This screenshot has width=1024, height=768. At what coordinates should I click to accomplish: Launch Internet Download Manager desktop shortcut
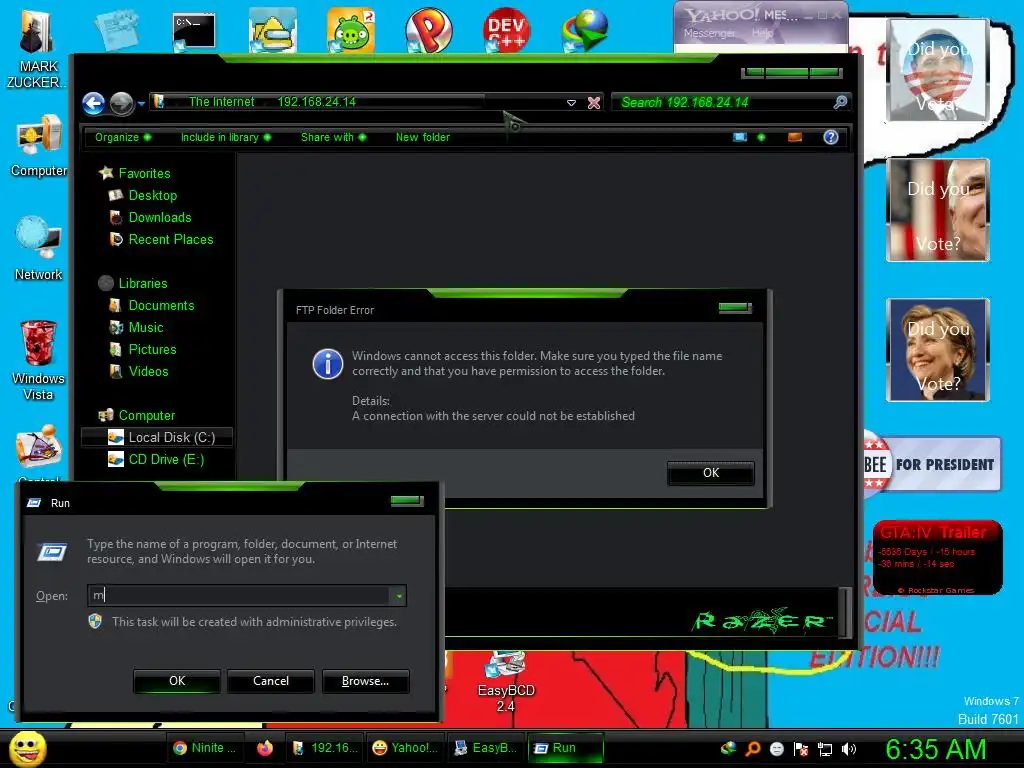coord(584,30)
